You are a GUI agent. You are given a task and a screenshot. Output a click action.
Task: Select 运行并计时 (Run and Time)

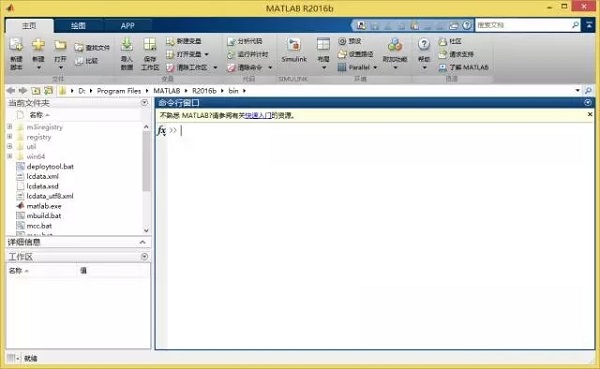(x=248, y=54)
